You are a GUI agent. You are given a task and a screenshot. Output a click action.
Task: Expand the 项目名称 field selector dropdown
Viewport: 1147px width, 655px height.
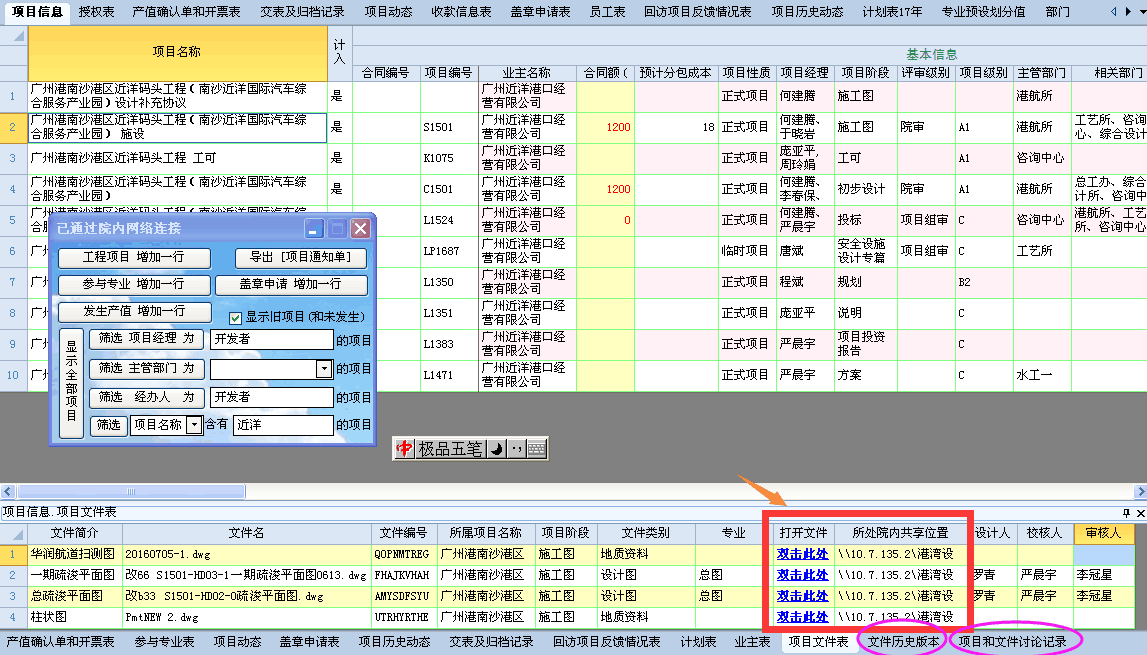[x=194, y=424]
